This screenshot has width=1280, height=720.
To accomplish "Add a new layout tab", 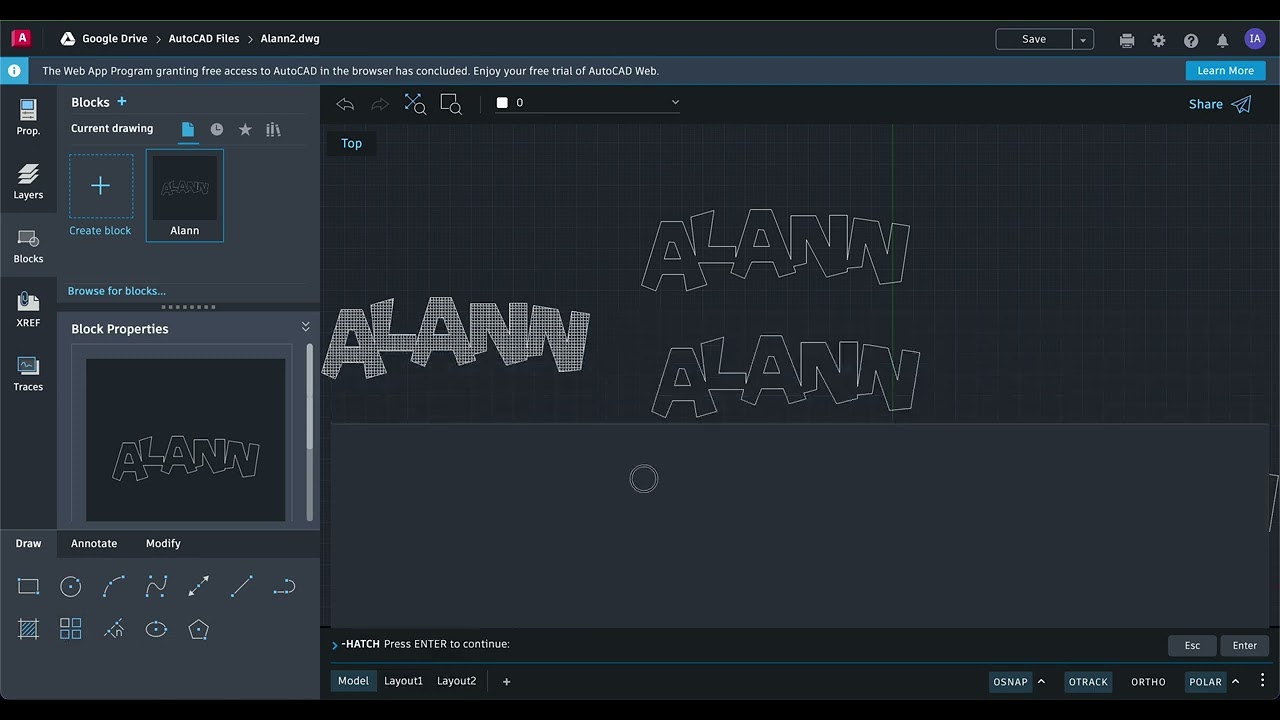I will tap(506, 682).
